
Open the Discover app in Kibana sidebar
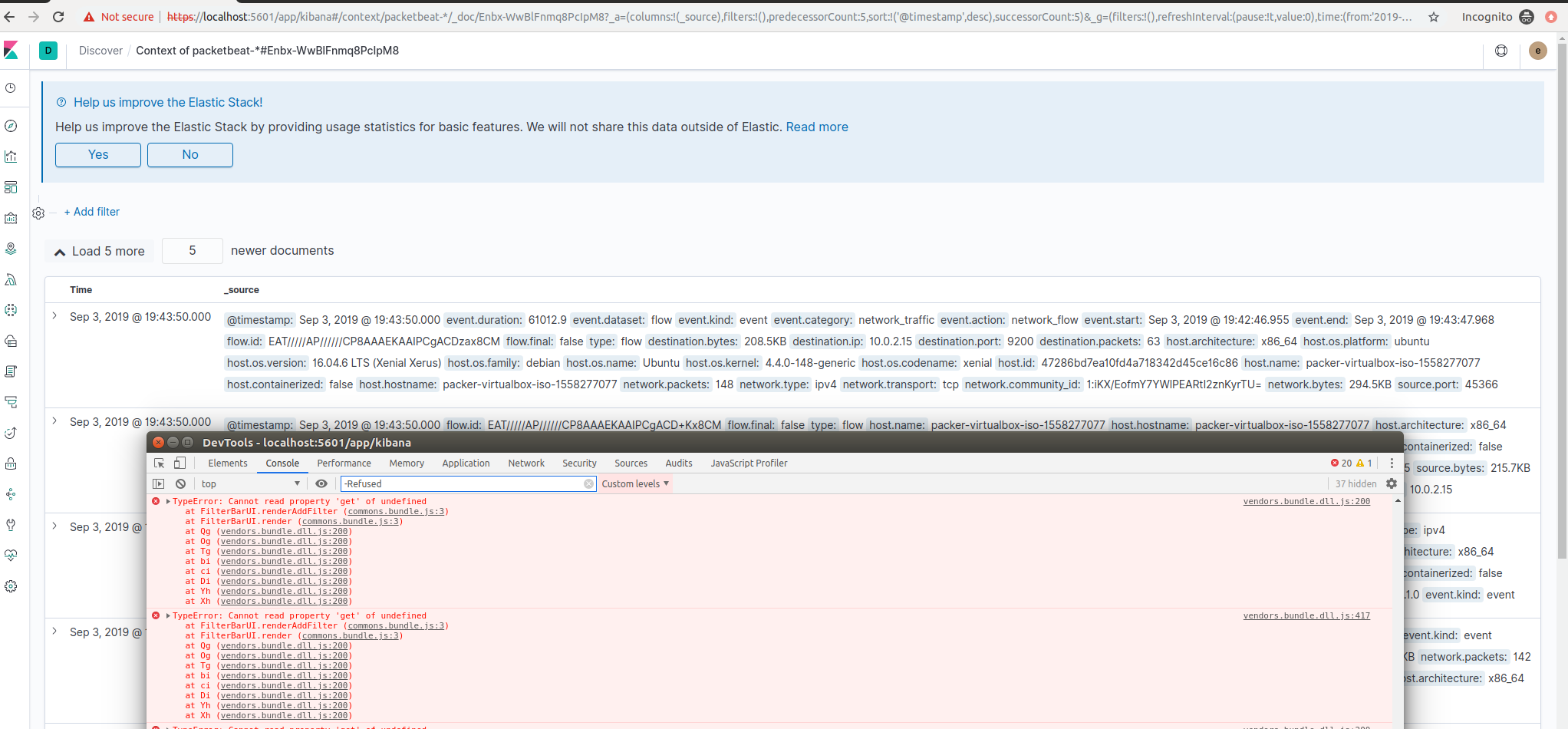12,127
